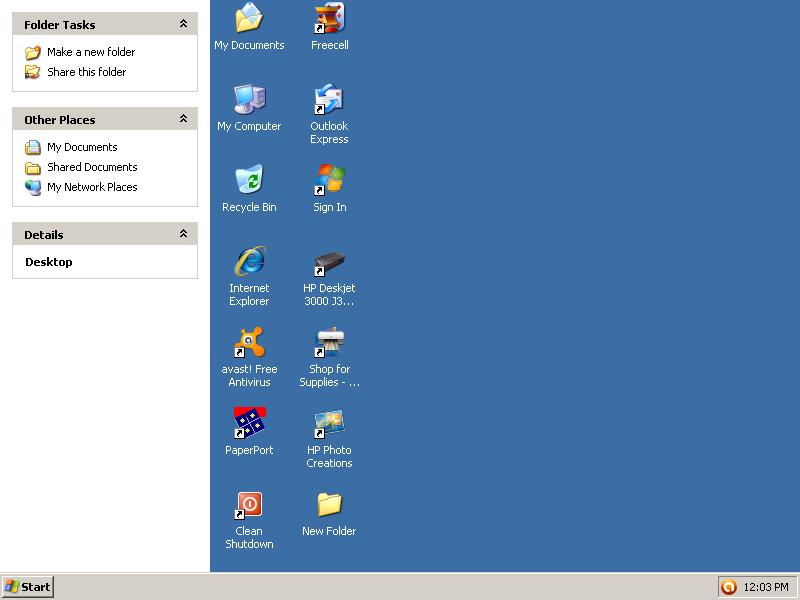Viewport: 800px width, 600px height.
Task: Click the Share this folder link
Action: 86,72
